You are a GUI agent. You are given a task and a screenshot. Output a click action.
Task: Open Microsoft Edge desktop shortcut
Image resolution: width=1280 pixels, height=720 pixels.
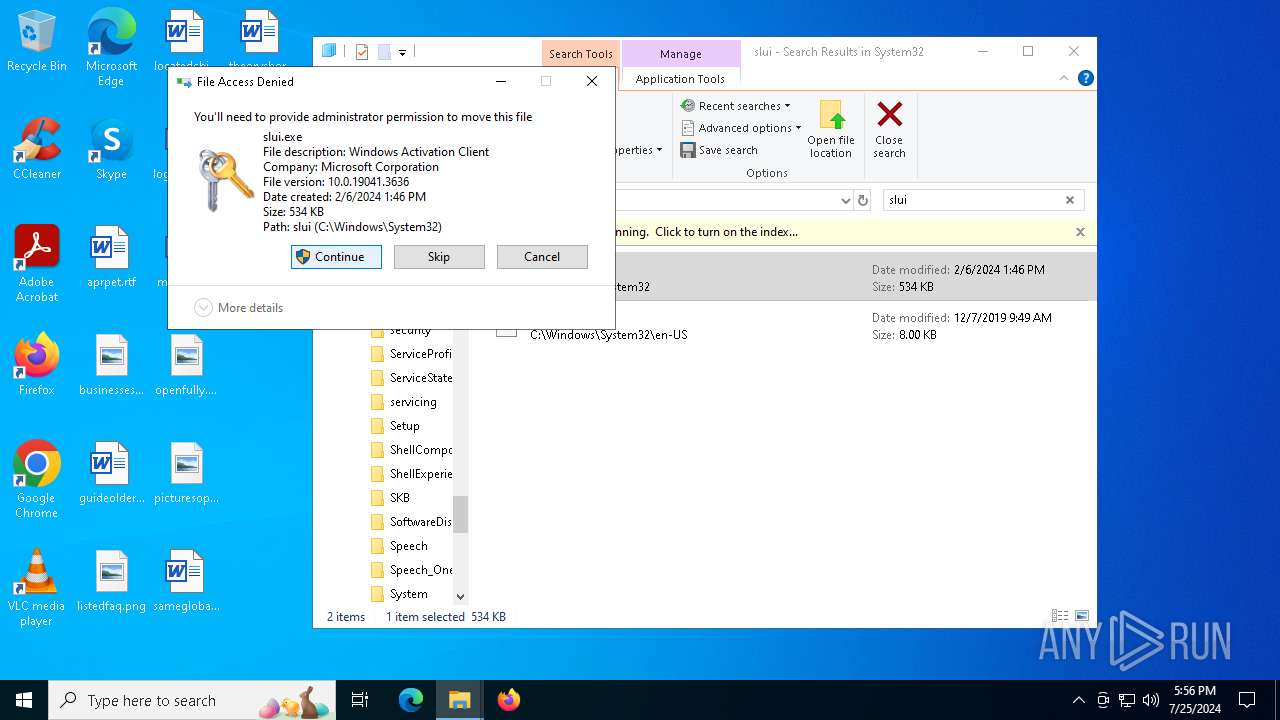[111, 48]
